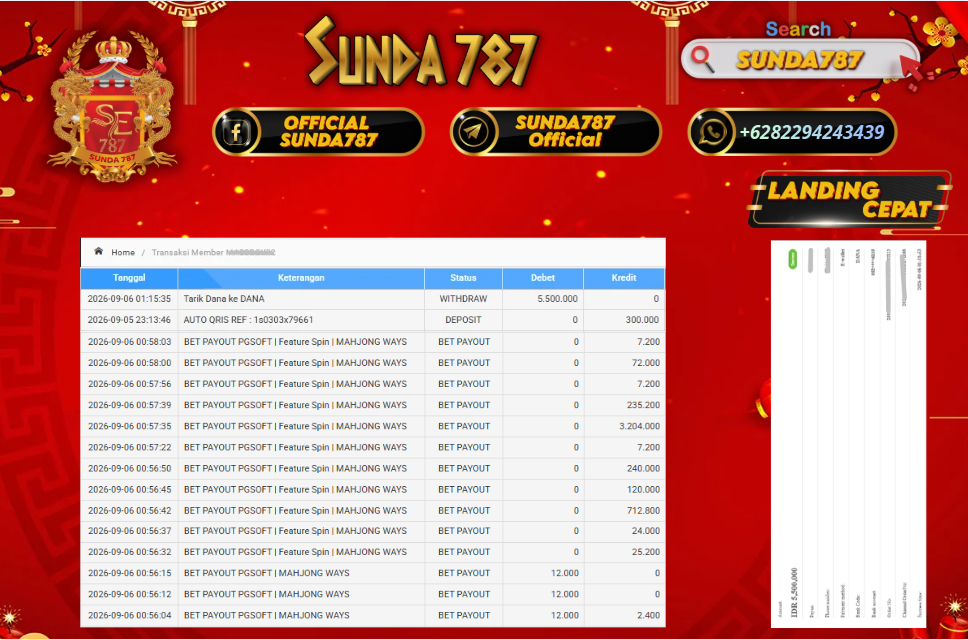Viewport: 968px width, 640px height.
Task: Open the SUNDA787 Official Telegram link
Action: click(x=556, y=131)
